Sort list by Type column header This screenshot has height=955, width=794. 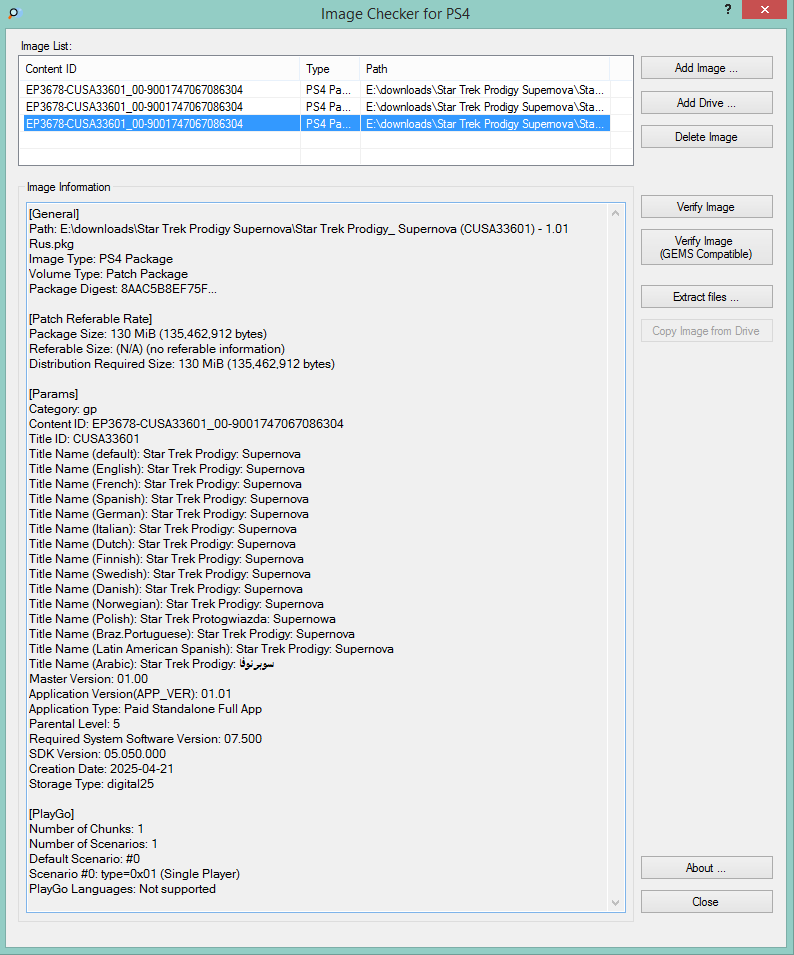[329, 69]
